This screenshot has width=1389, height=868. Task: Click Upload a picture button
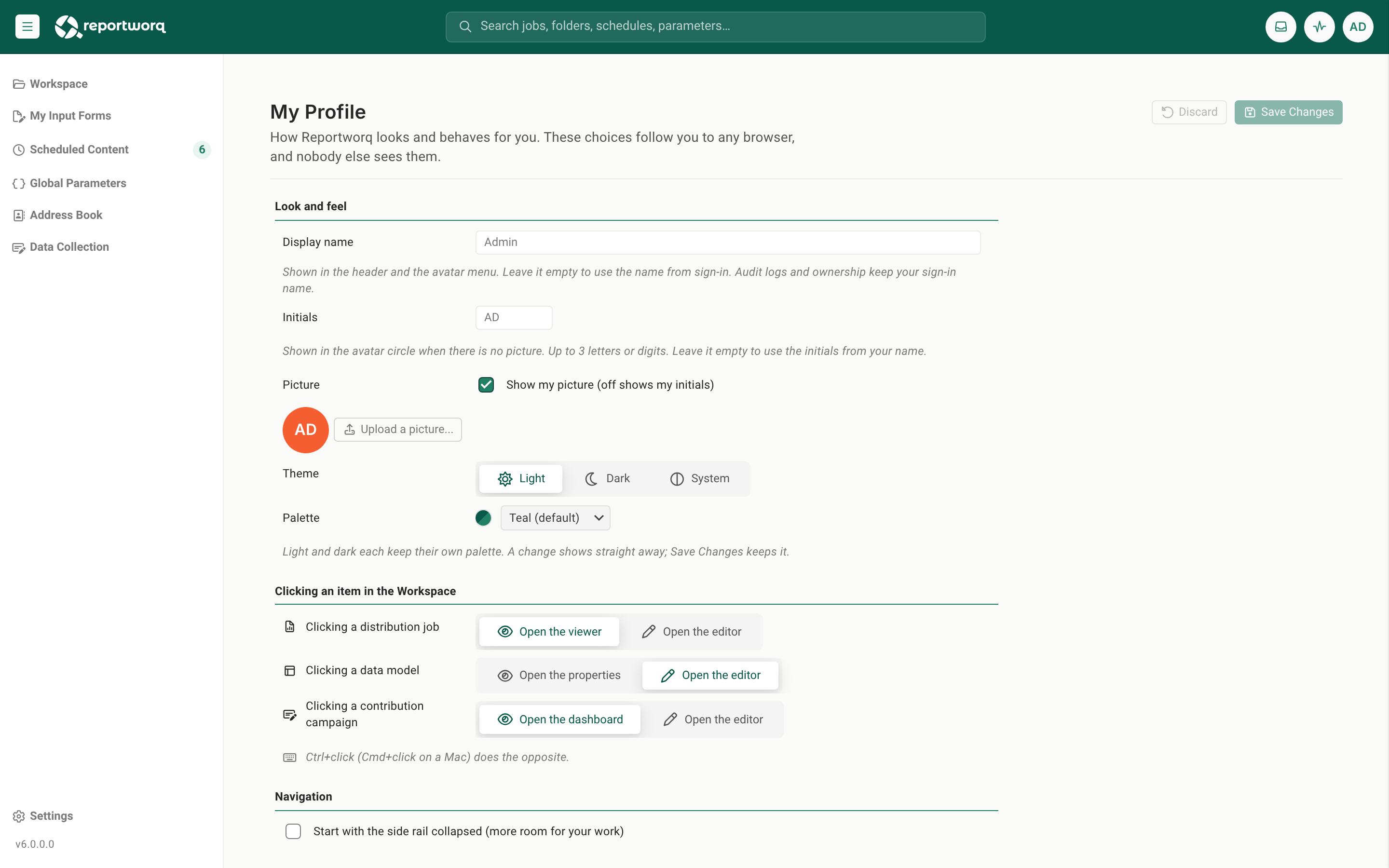point(398,429)
